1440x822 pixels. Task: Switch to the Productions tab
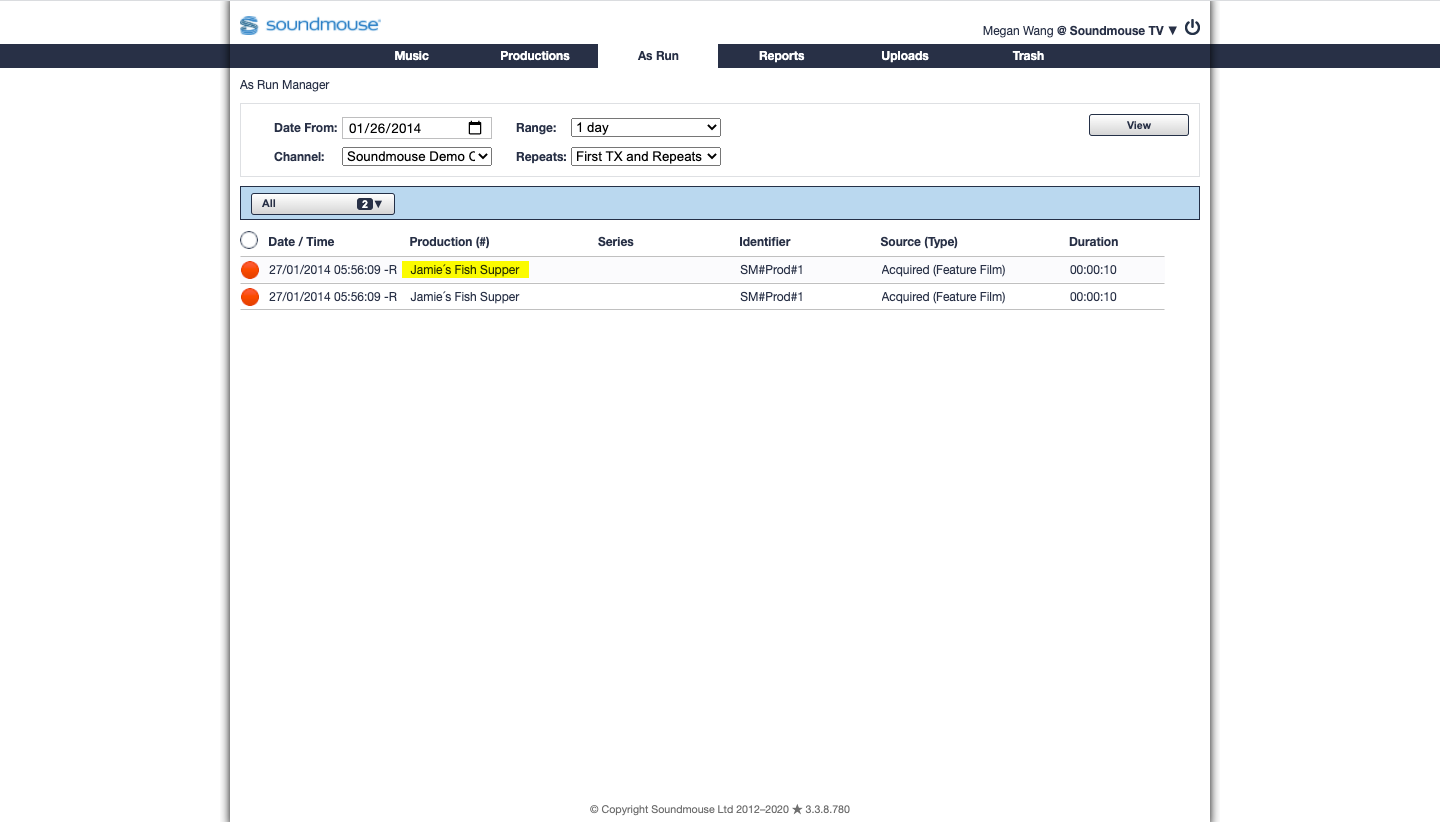(x=535, y=56)
